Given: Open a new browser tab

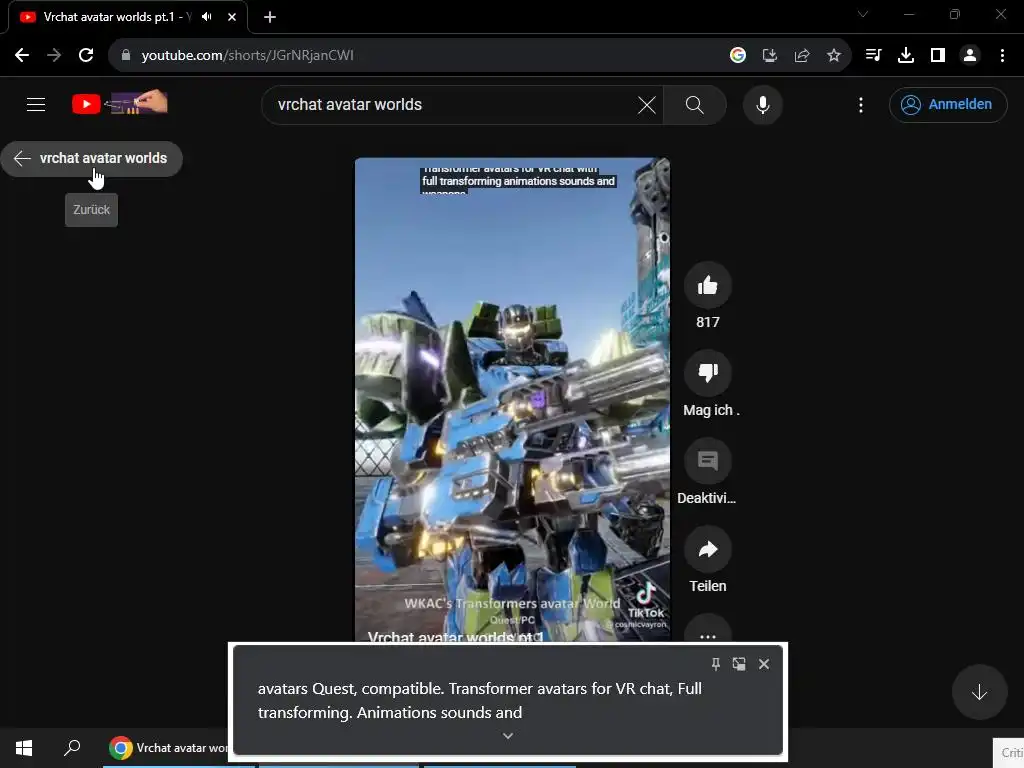Looking at the screenshot, I should pyautogui.click(x=270, y=17).
